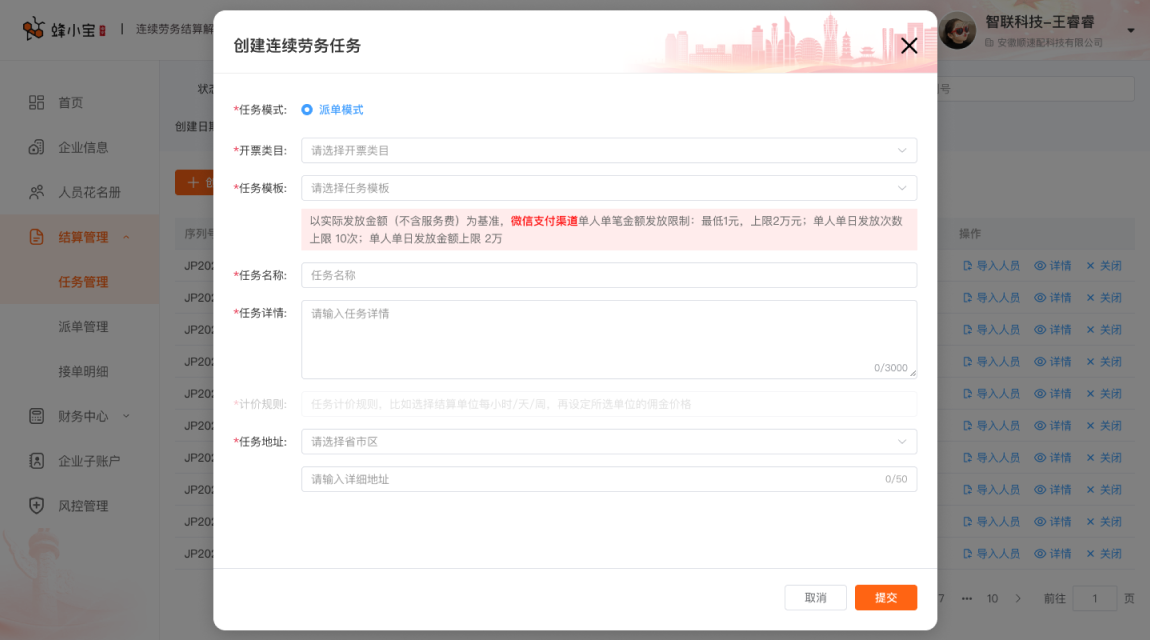Select the 派单模式 radio button
This screenshot has width=1150, height=640.
(307, 110)
